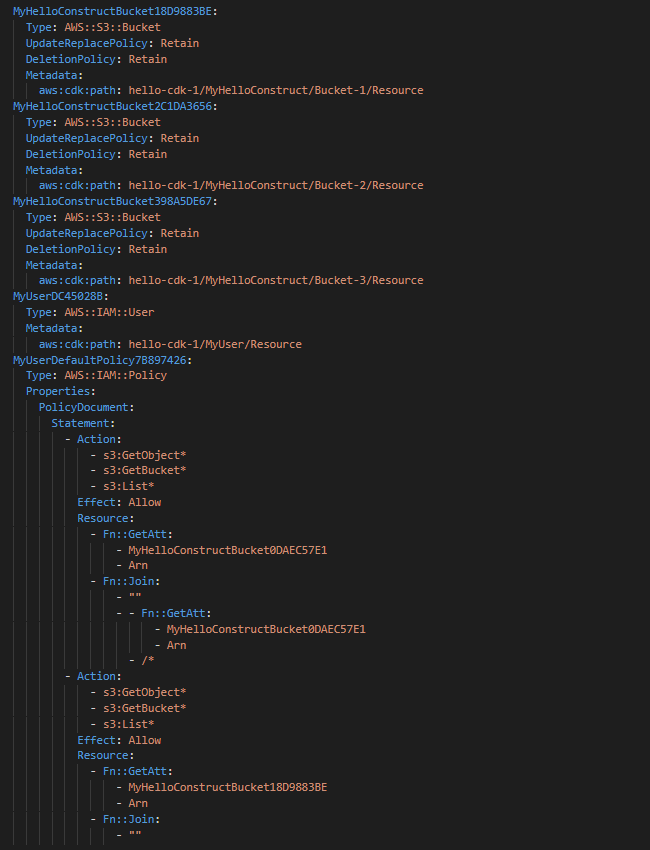Click the MyUserDC45028B resource key

point(58,297)
